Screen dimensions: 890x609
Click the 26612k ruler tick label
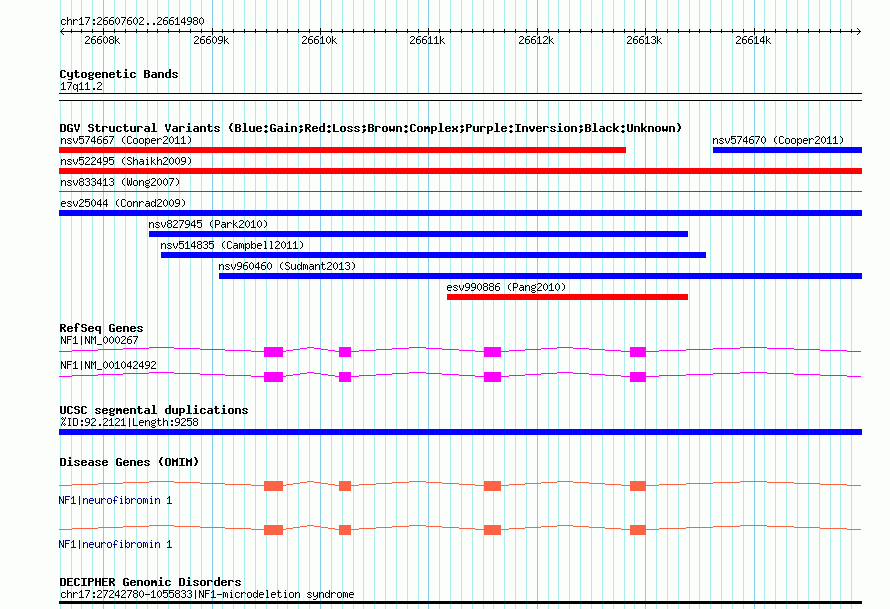[536, 40]
